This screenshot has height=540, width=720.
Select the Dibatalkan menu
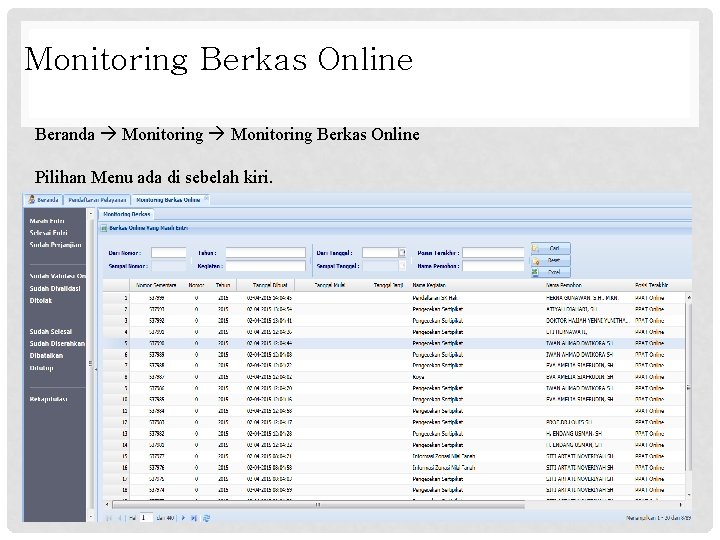(x=46, y=355)
